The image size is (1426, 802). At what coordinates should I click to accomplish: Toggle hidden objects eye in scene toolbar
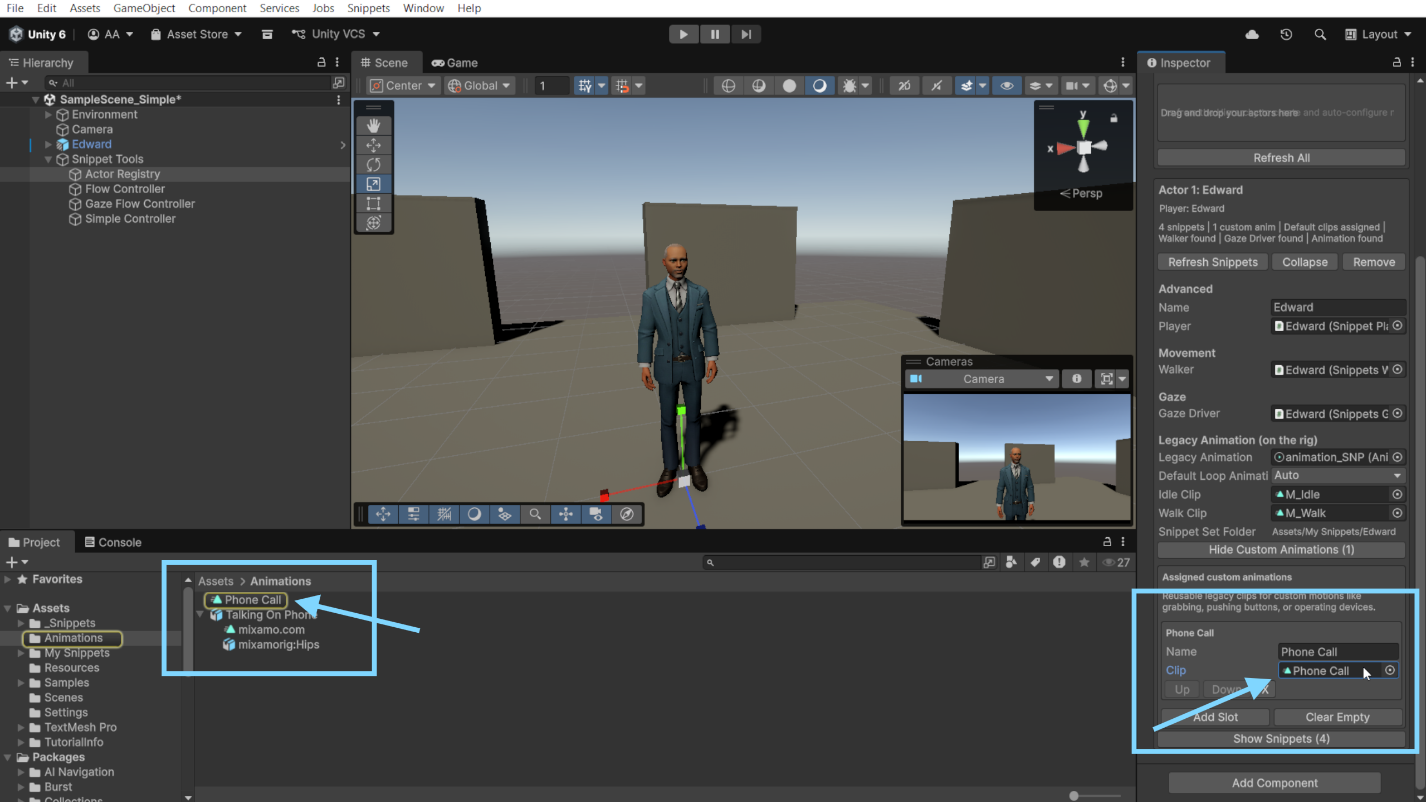coord(1007,86)
